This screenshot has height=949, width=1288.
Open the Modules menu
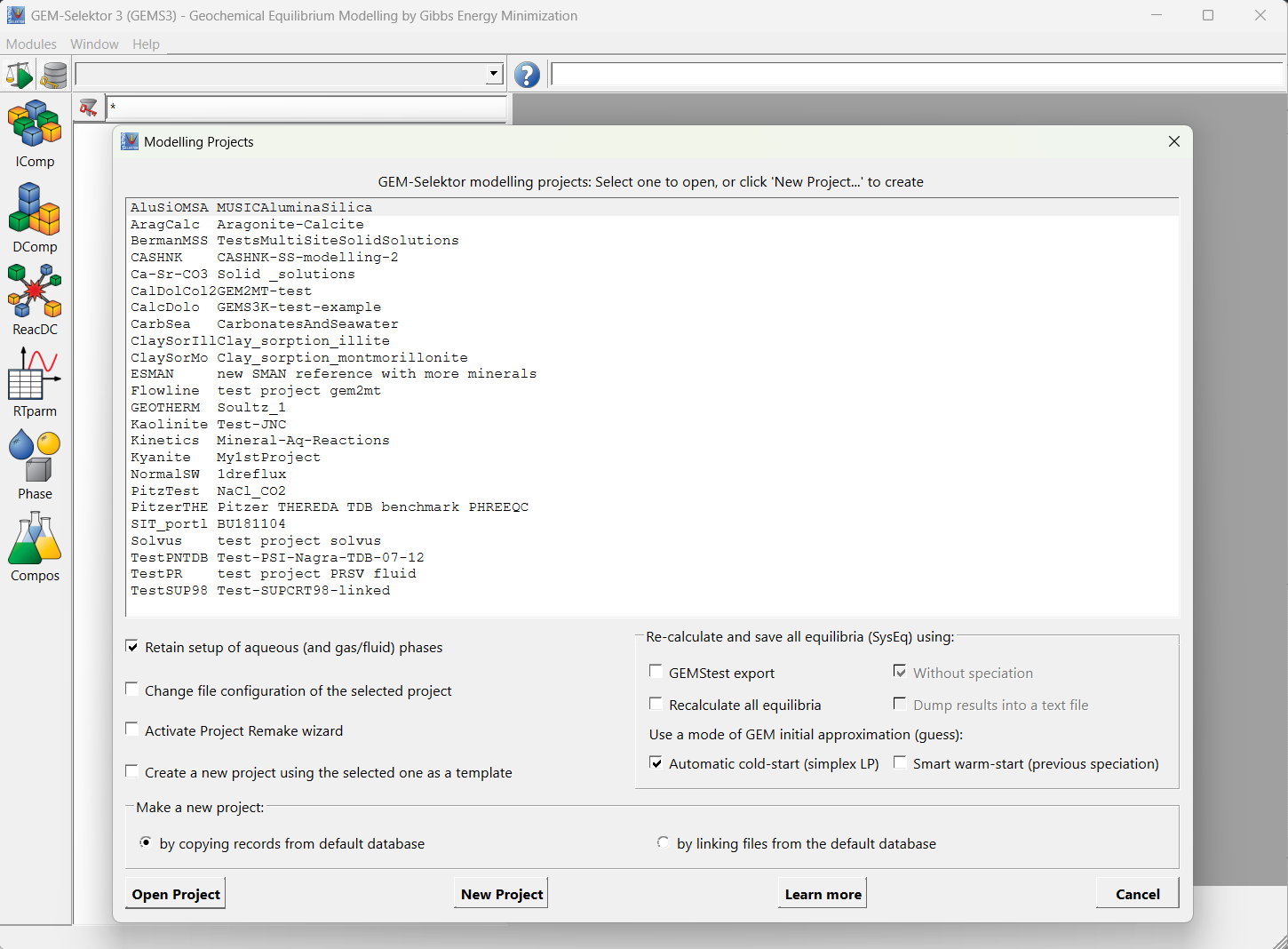pos(31,44)
